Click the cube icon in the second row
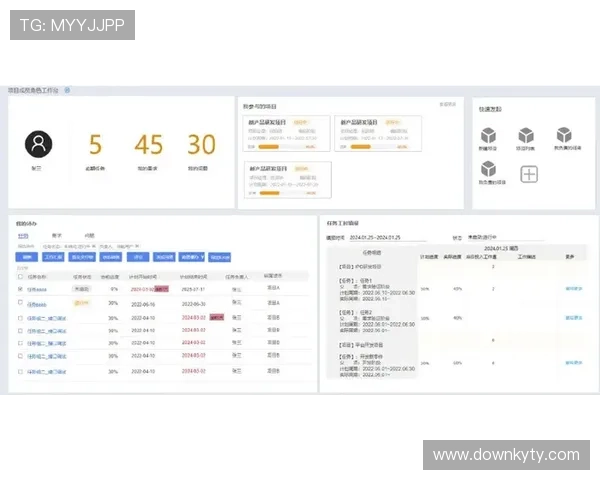Viewport: 600px width, 480px height. coord(489,172)
